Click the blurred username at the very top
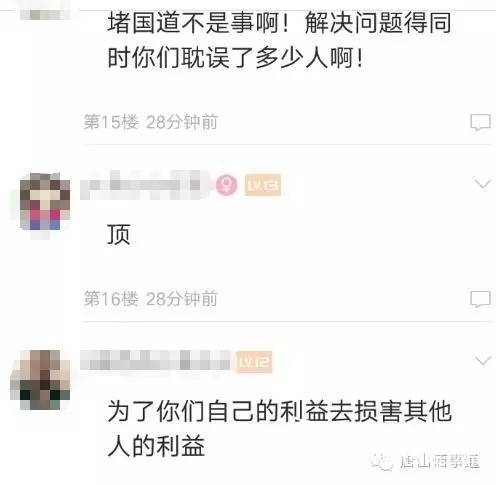 pos(45,14)
